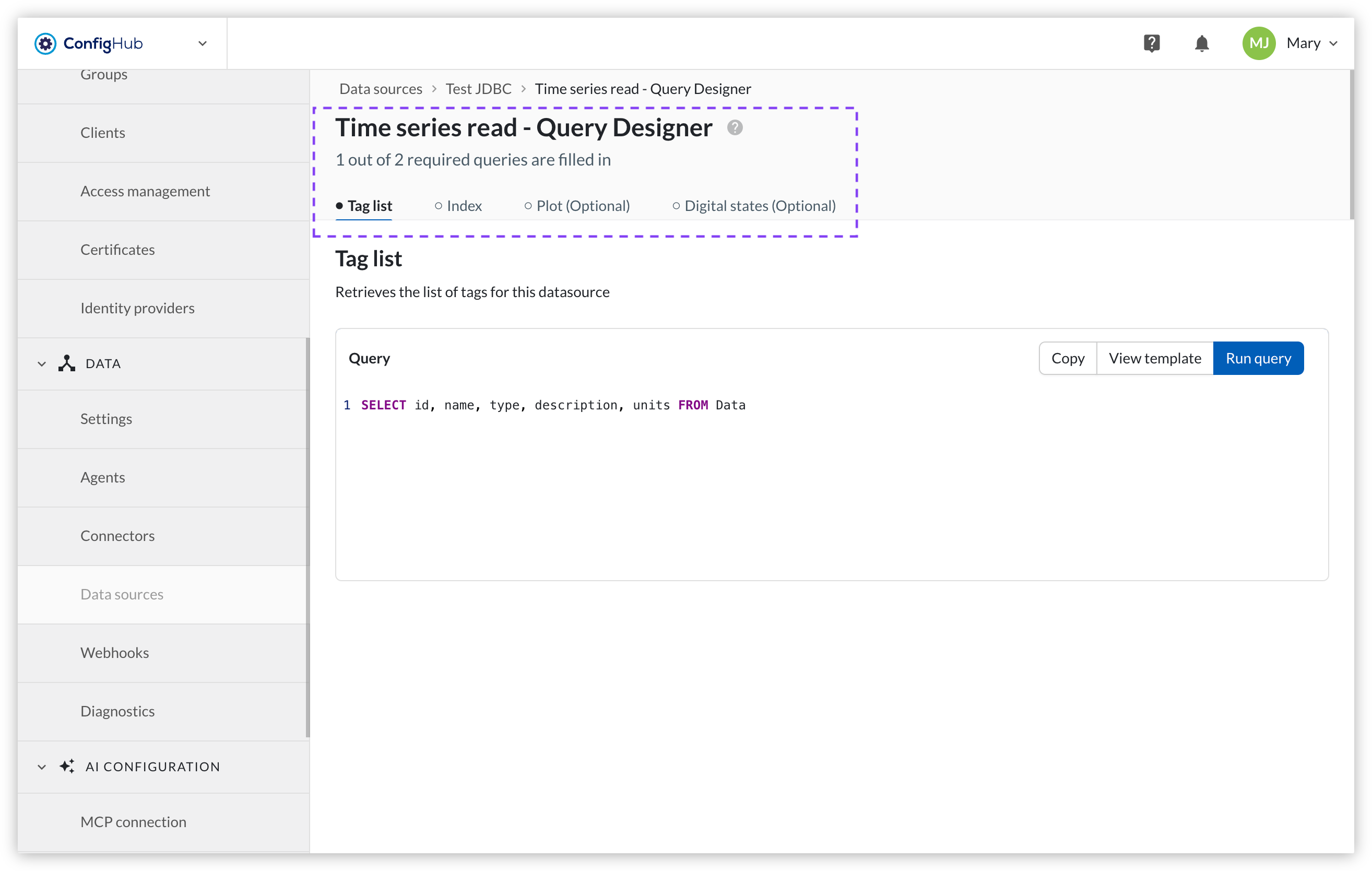Open Data sources in the sidebar
Viewport: 1372px width, 871px height.
pyautogui.click(x=163, y=595)
